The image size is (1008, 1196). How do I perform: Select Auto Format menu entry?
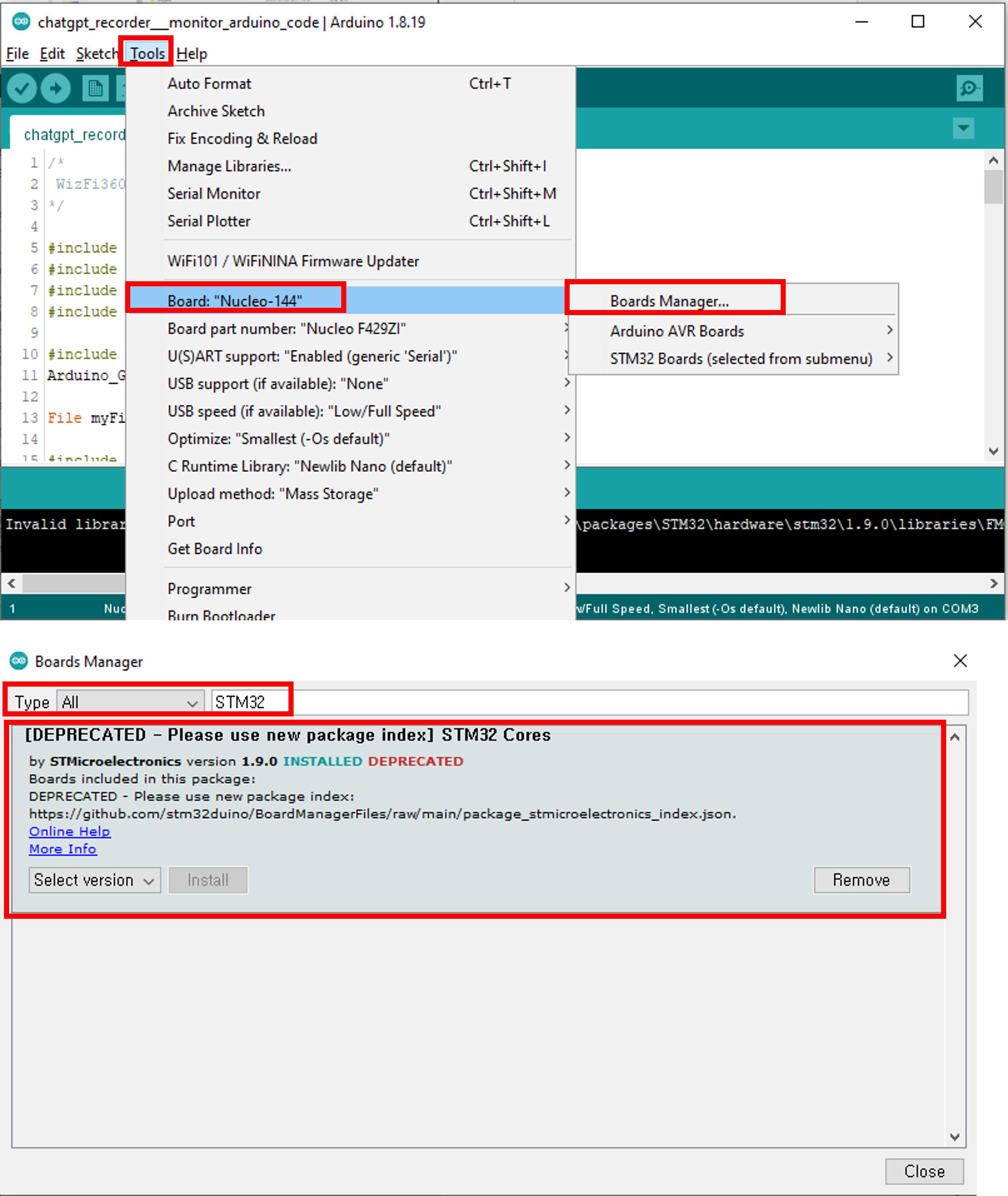click(x=350, y=83)
